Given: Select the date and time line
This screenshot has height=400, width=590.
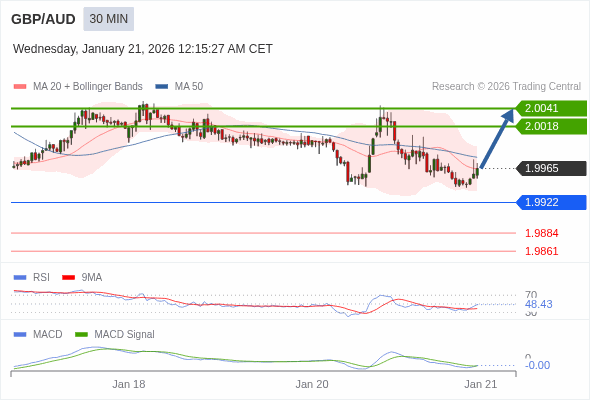Looking at the screenshot, I should pyautogui.click(x=143, y=49).
